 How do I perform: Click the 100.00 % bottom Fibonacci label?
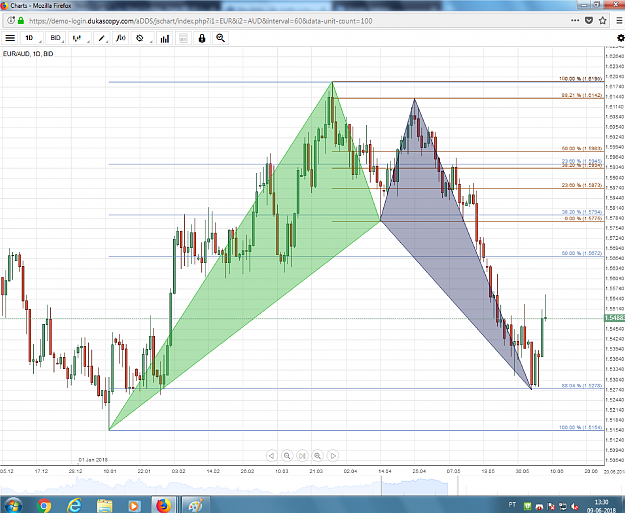[x=580, y=427]
